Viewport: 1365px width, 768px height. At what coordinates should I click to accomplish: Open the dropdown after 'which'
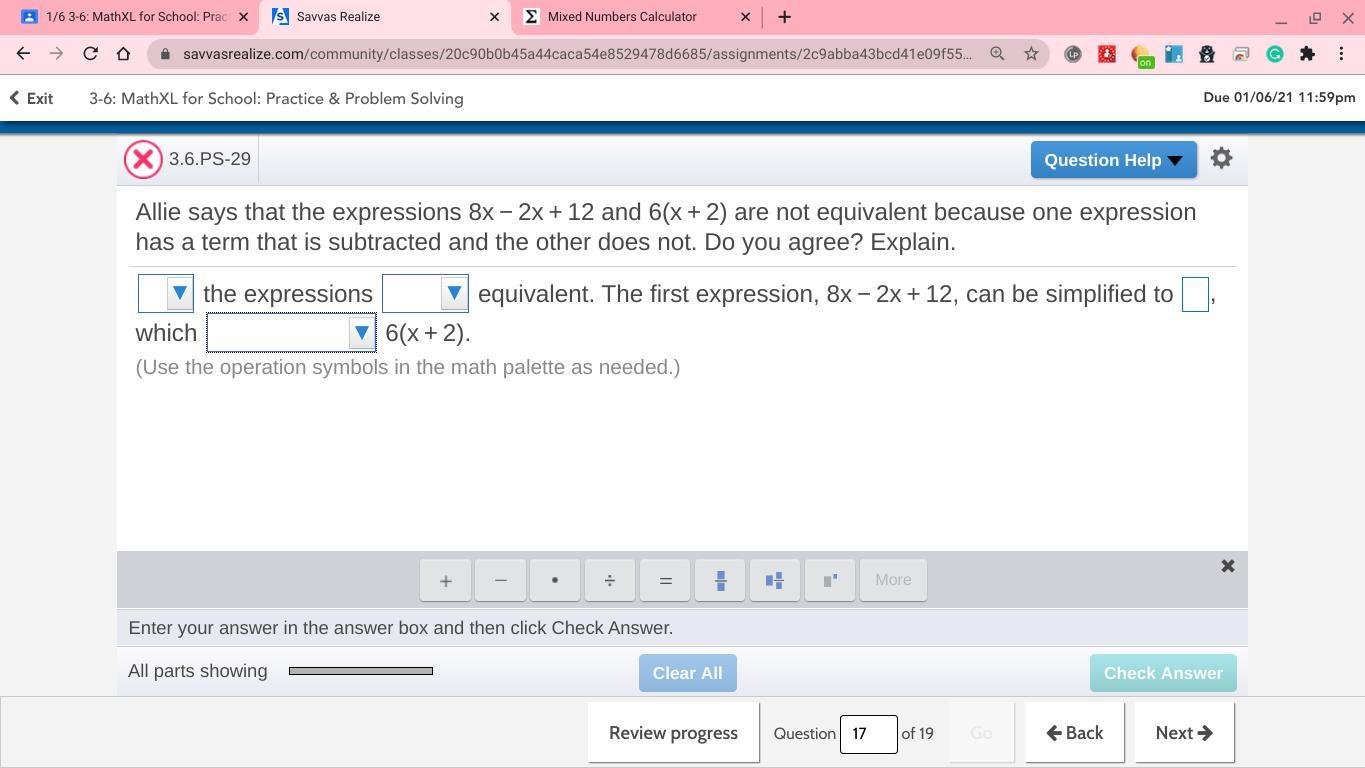(x=291, y=333)
